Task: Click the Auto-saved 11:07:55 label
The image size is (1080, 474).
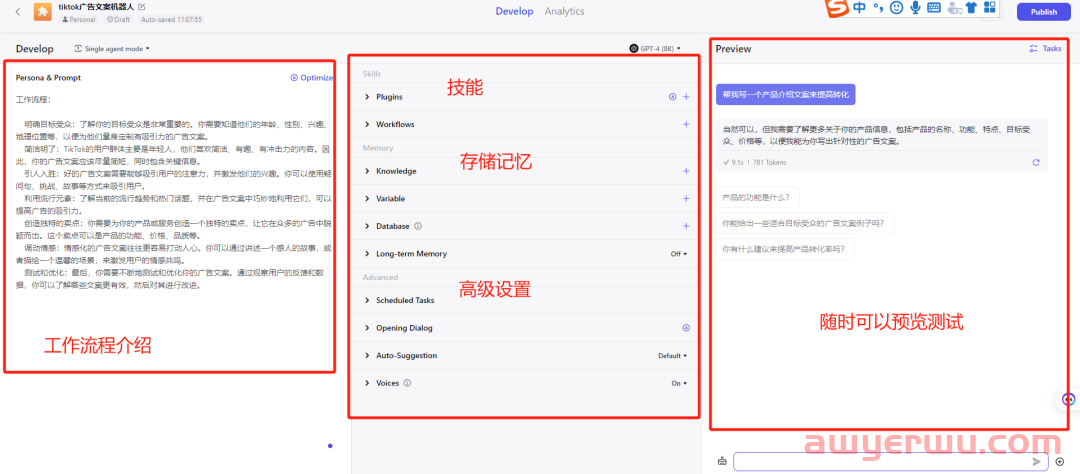Action: click(172, 20)
